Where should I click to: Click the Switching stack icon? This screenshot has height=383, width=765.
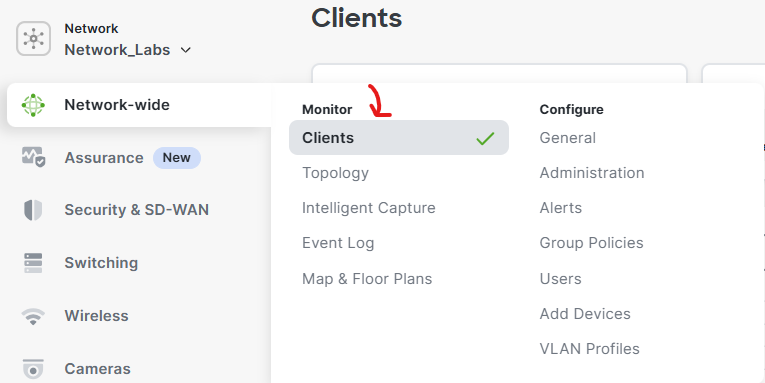(33, 262)
